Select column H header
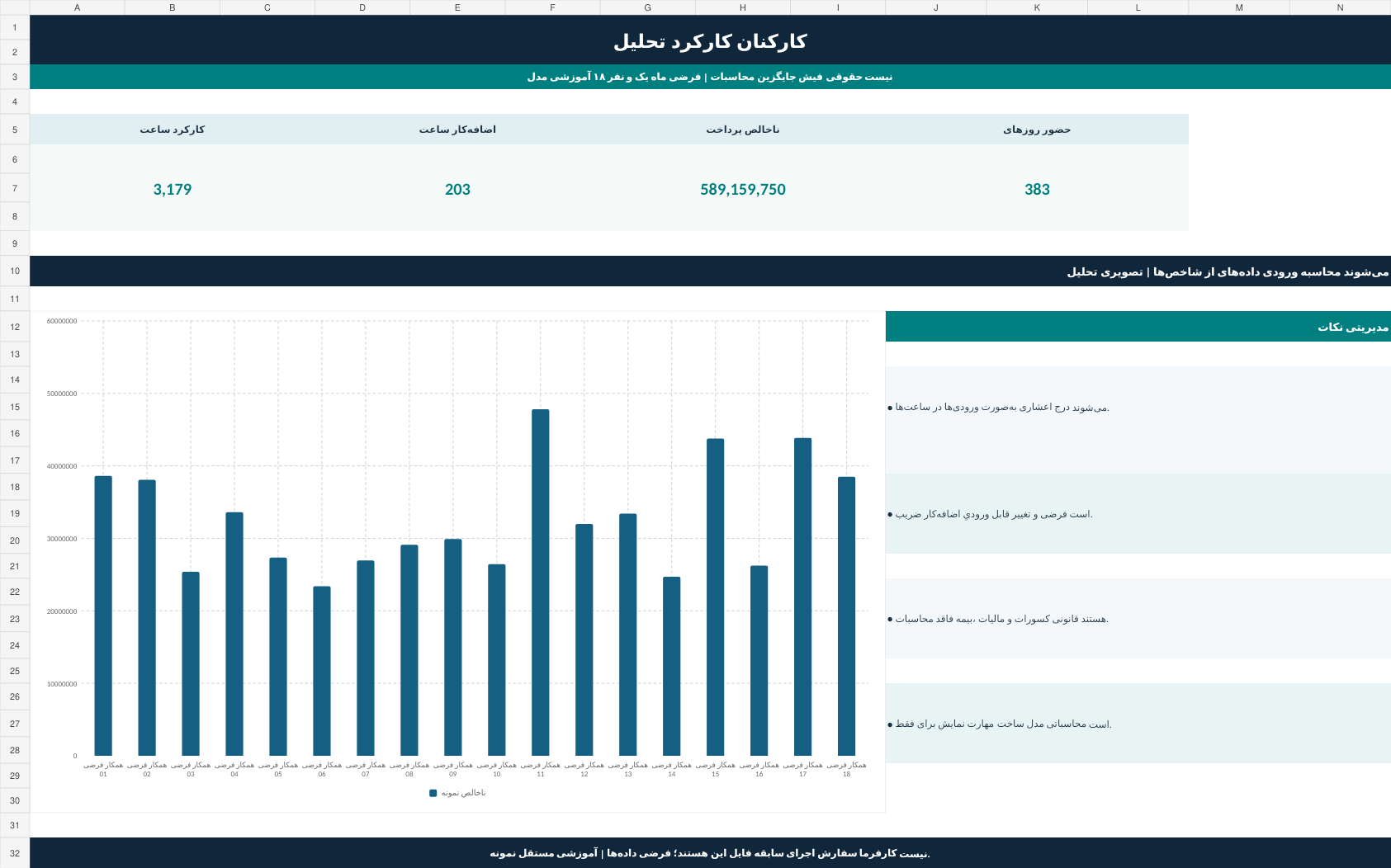This screenshot has width=1391, height=868. pyautogui.click(x=743, y=7)
